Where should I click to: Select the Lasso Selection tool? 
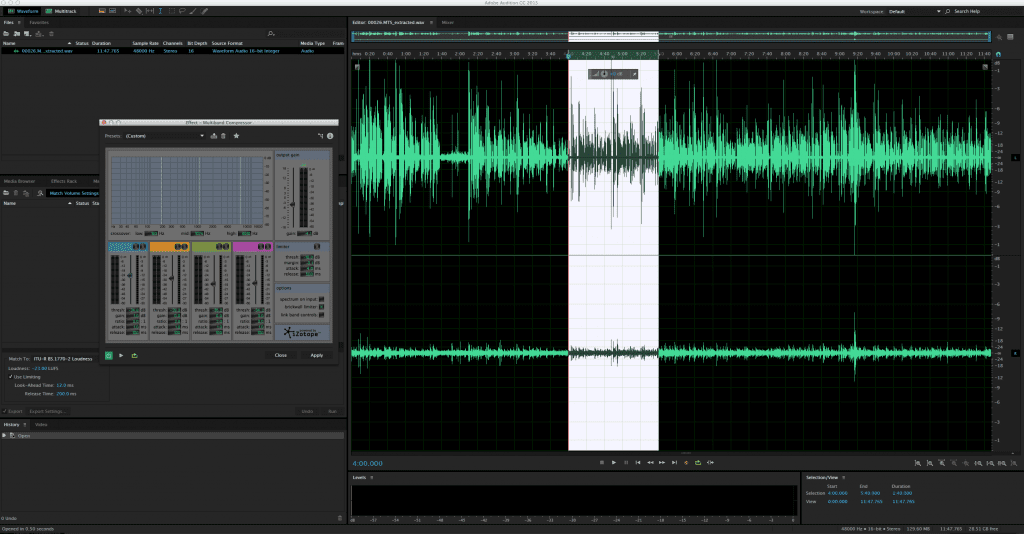pyautogui.click(x=182, y=11)
